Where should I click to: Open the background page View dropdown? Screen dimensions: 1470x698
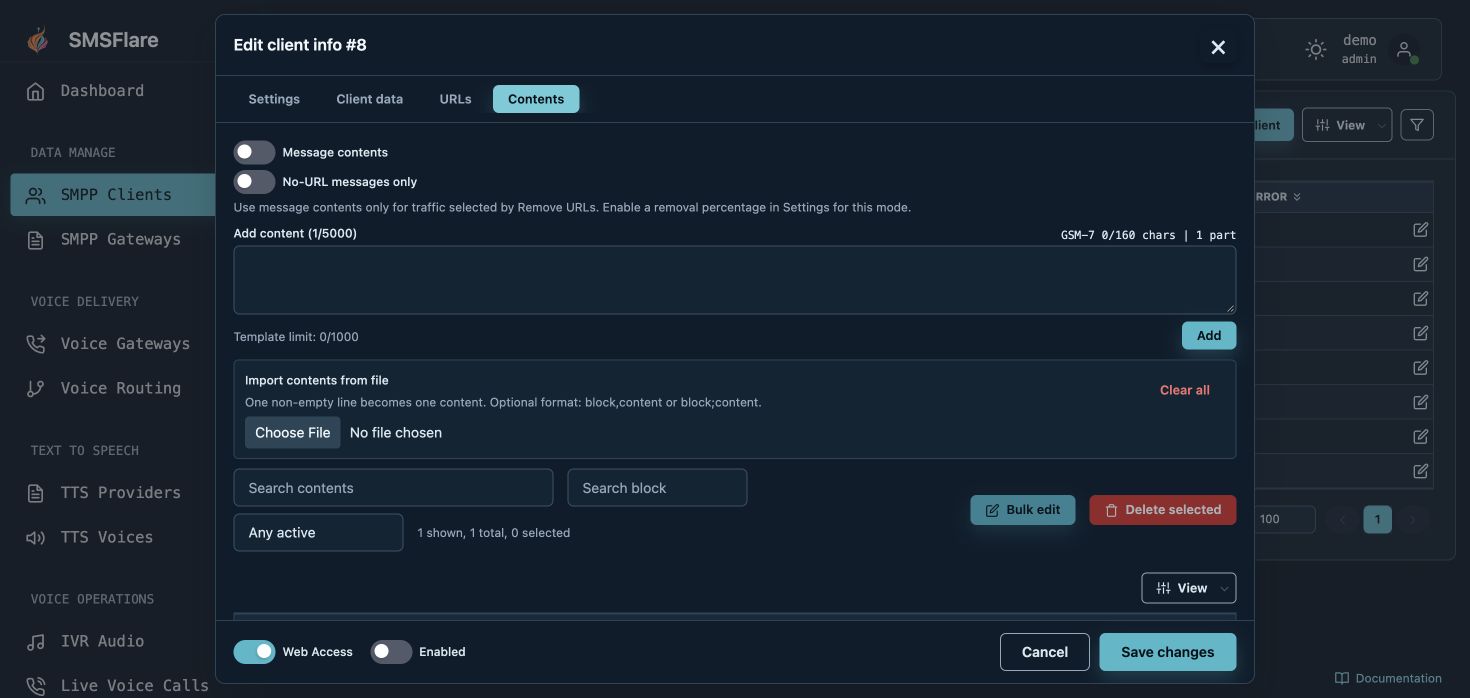coord(1347,125)
